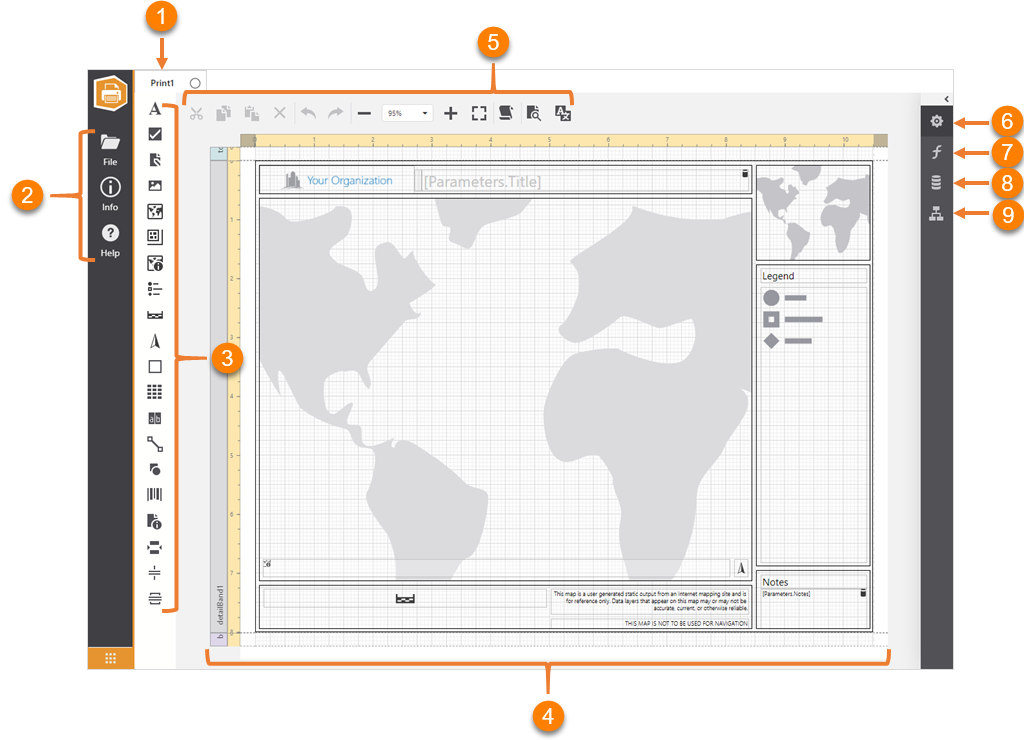Select the Table grid tool

154,392
